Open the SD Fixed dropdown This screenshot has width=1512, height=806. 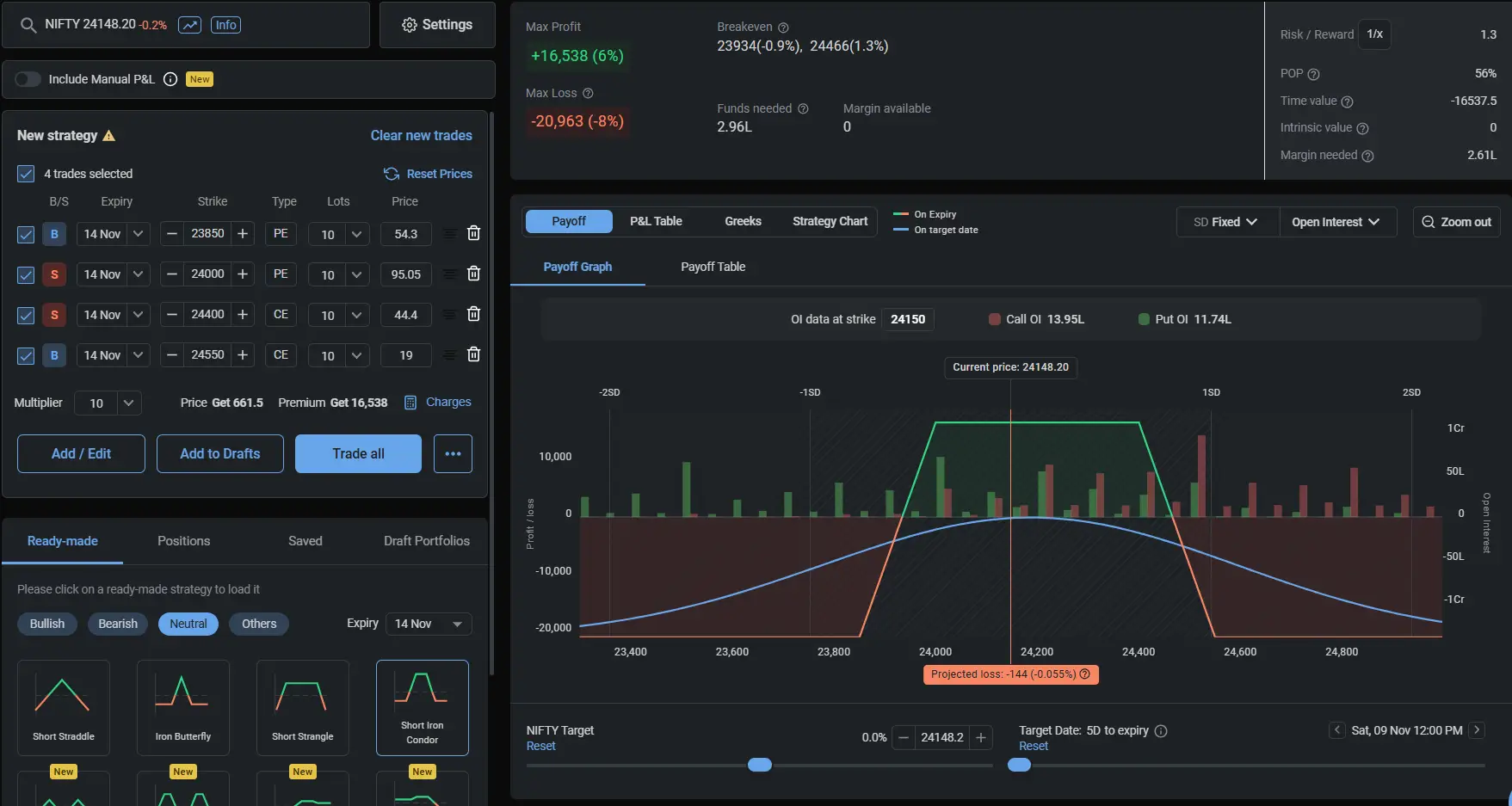(x=1227, y=222)
